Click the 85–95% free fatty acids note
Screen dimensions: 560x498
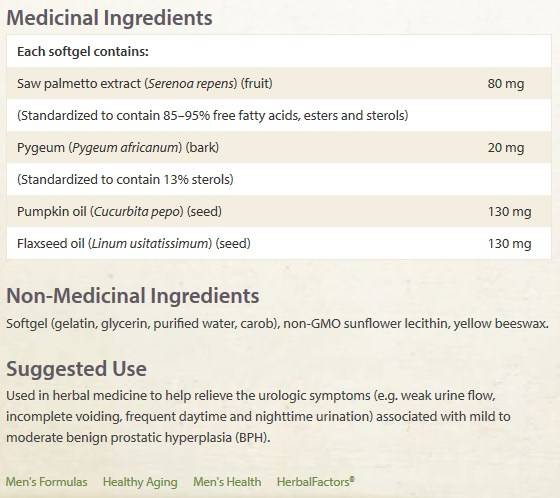212,115
